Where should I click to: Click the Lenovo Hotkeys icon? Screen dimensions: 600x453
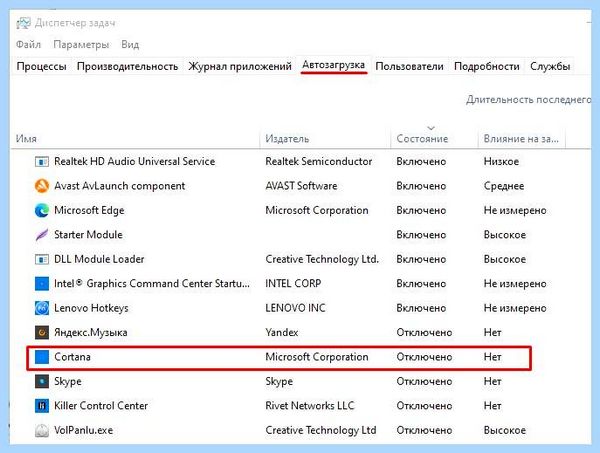point(42,308)
